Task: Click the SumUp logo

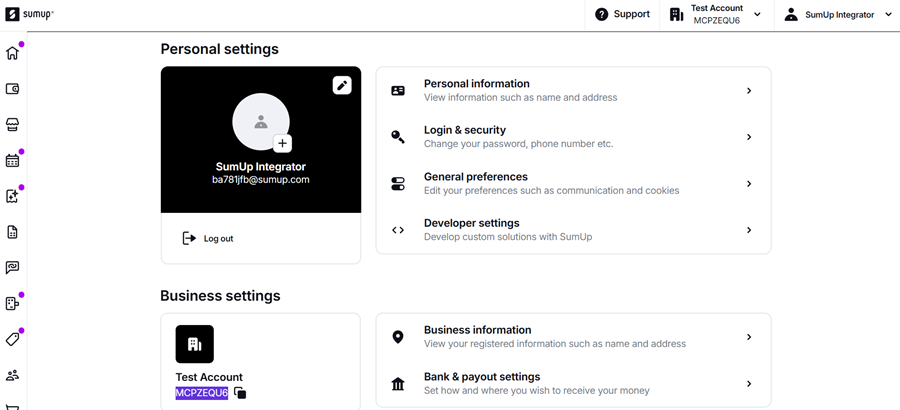Action: tap(30, 14)
